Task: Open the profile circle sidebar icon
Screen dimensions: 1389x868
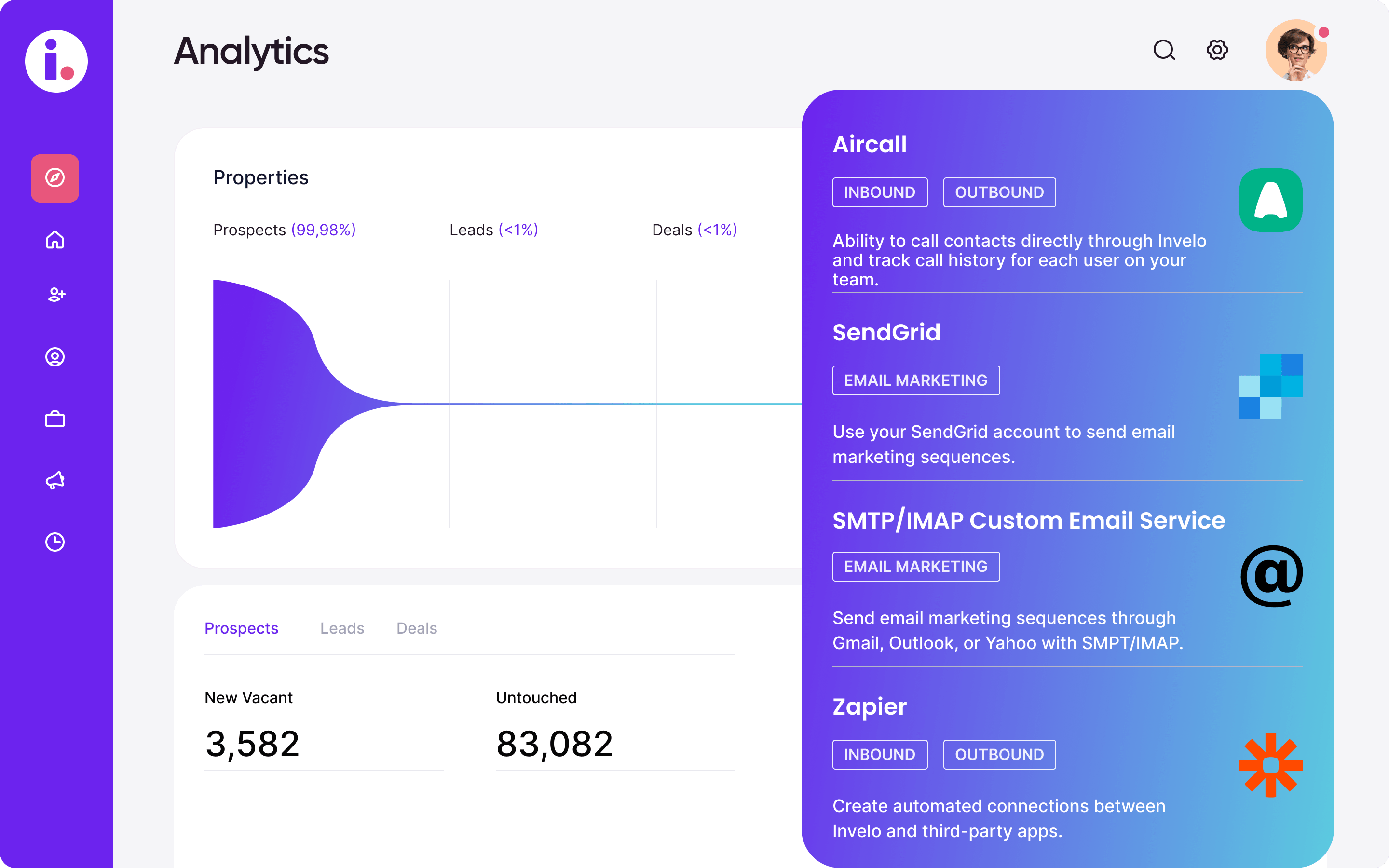Action: tap(55, 357)
